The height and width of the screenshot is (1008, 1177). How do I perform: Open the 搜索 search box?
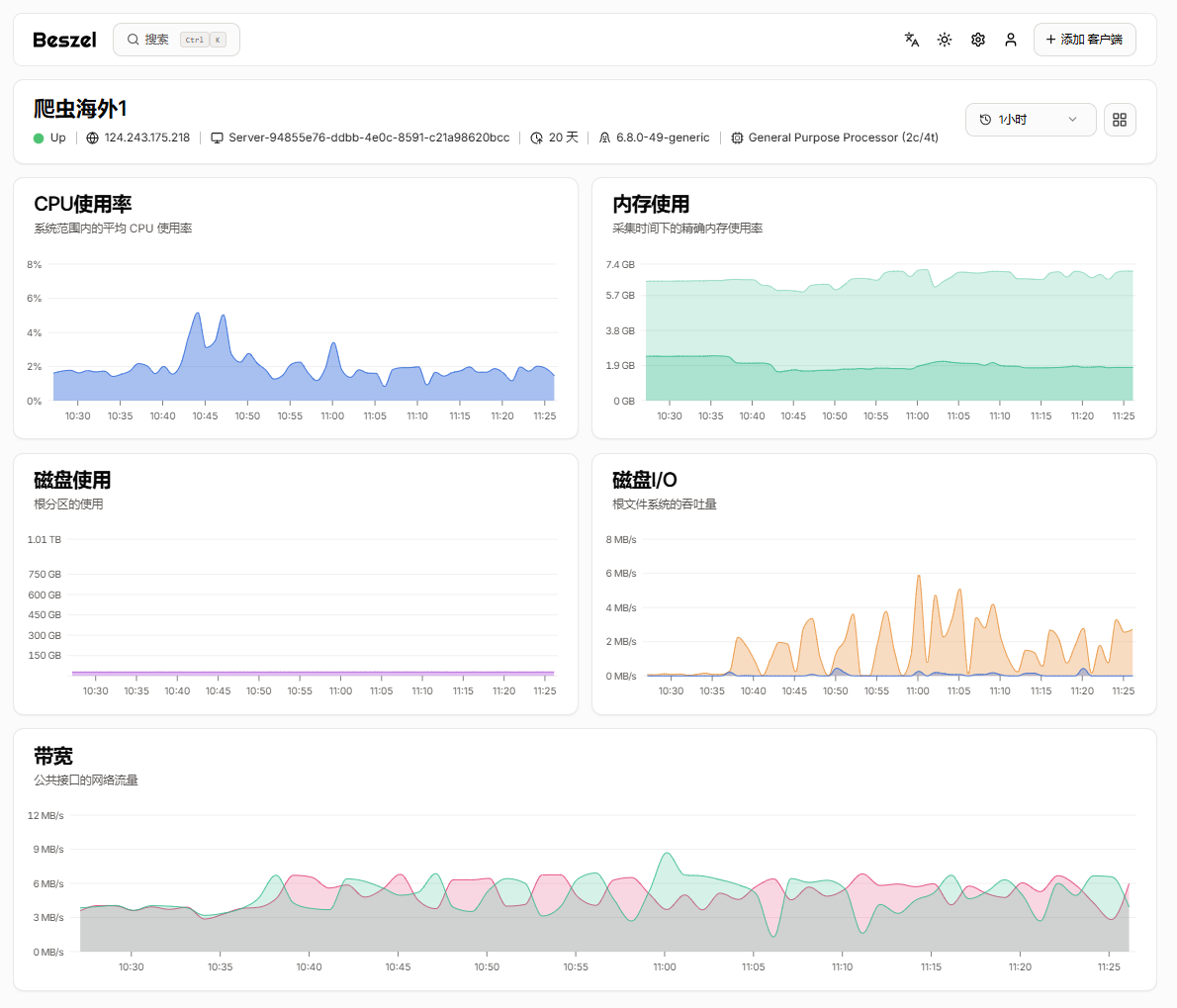(x=176, y=40)
